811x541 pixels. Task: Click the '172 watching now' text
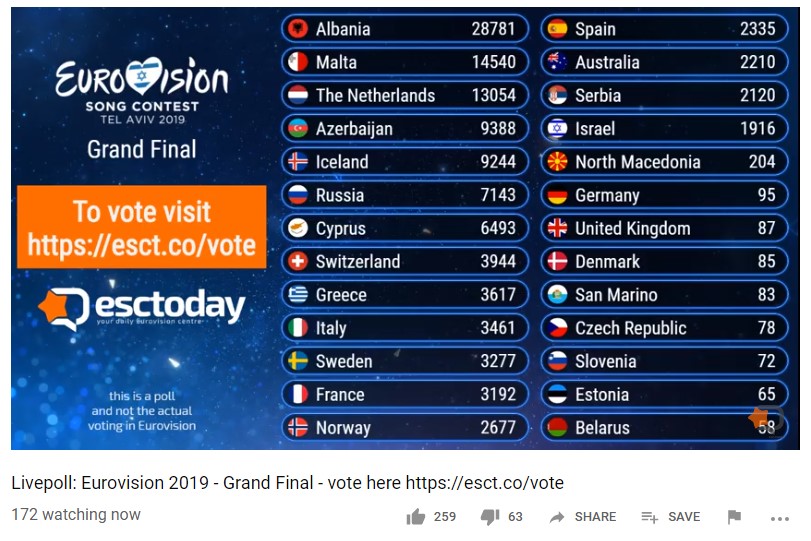pyautogui.click(x=76, y=515)
